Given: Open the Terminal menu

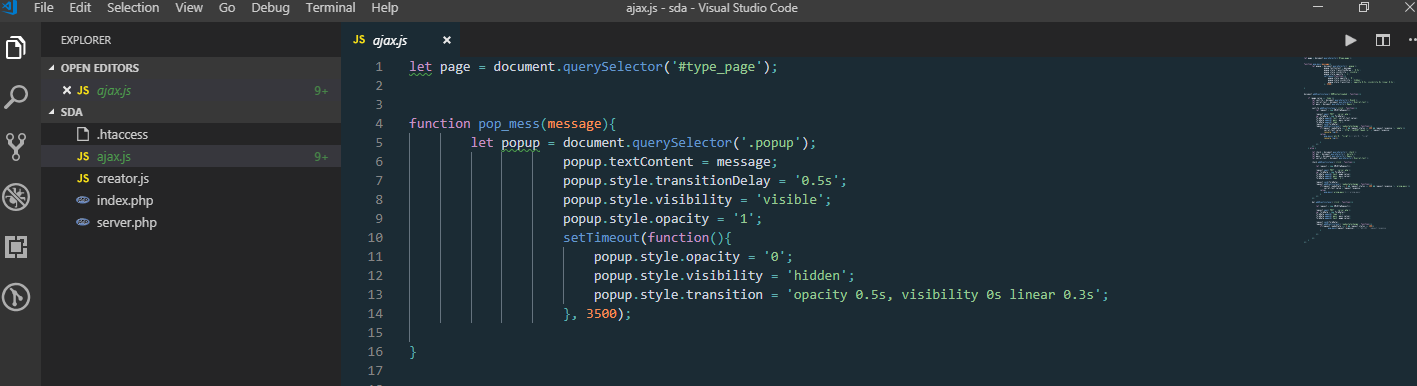Looking at the screenshot, I should [x=330, y=8].
